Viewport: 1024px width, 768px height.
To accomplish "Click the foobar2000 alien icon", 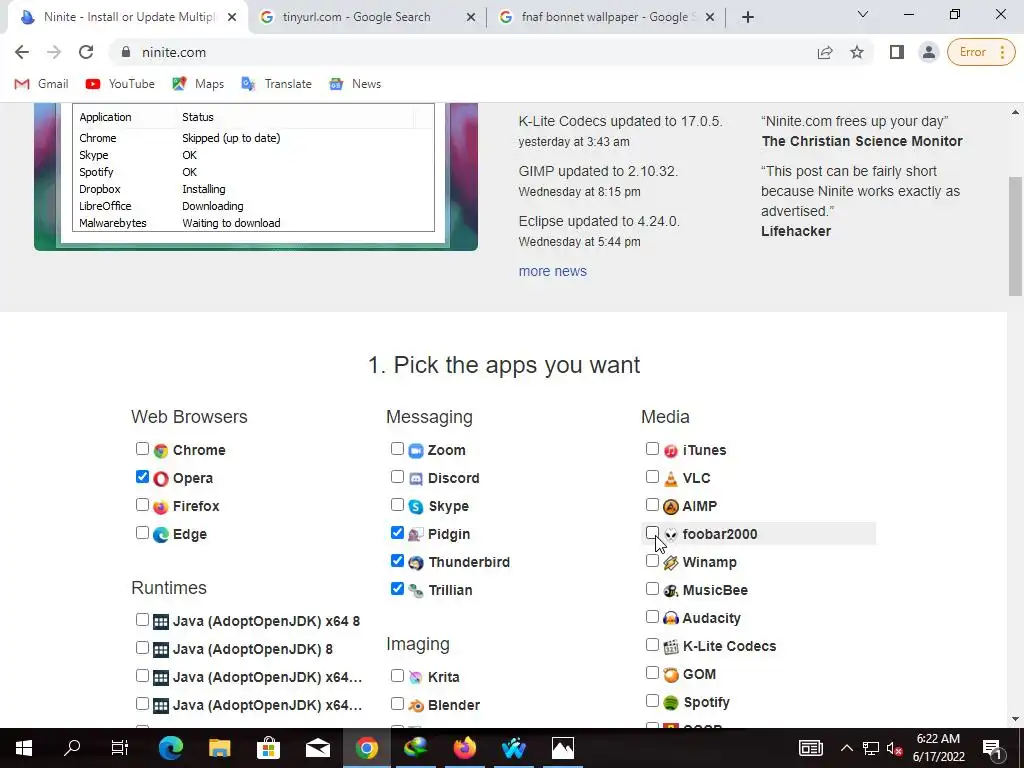I will 671,535.
